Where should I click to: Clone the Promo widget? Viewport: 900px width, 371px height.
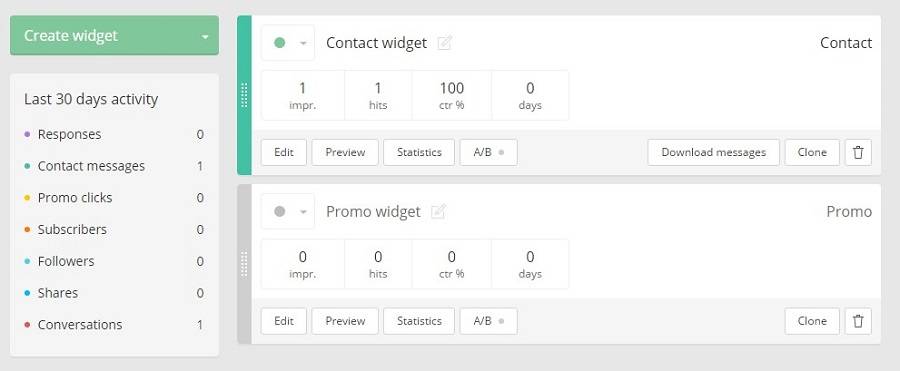click(x=812, y=321)
